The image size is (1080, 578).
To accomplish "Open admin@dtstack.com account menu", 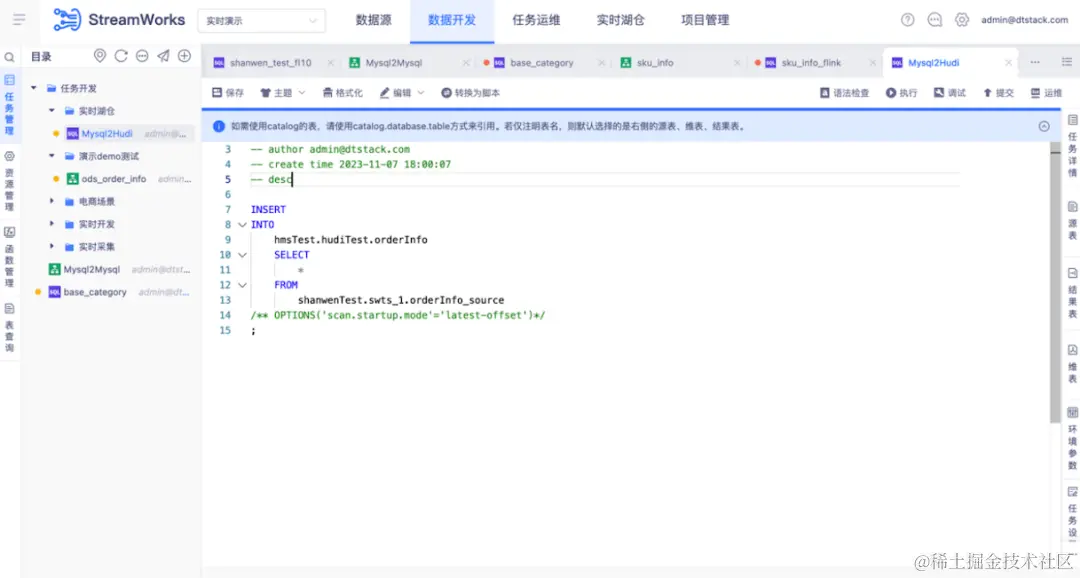I will tap(1024, 20).
